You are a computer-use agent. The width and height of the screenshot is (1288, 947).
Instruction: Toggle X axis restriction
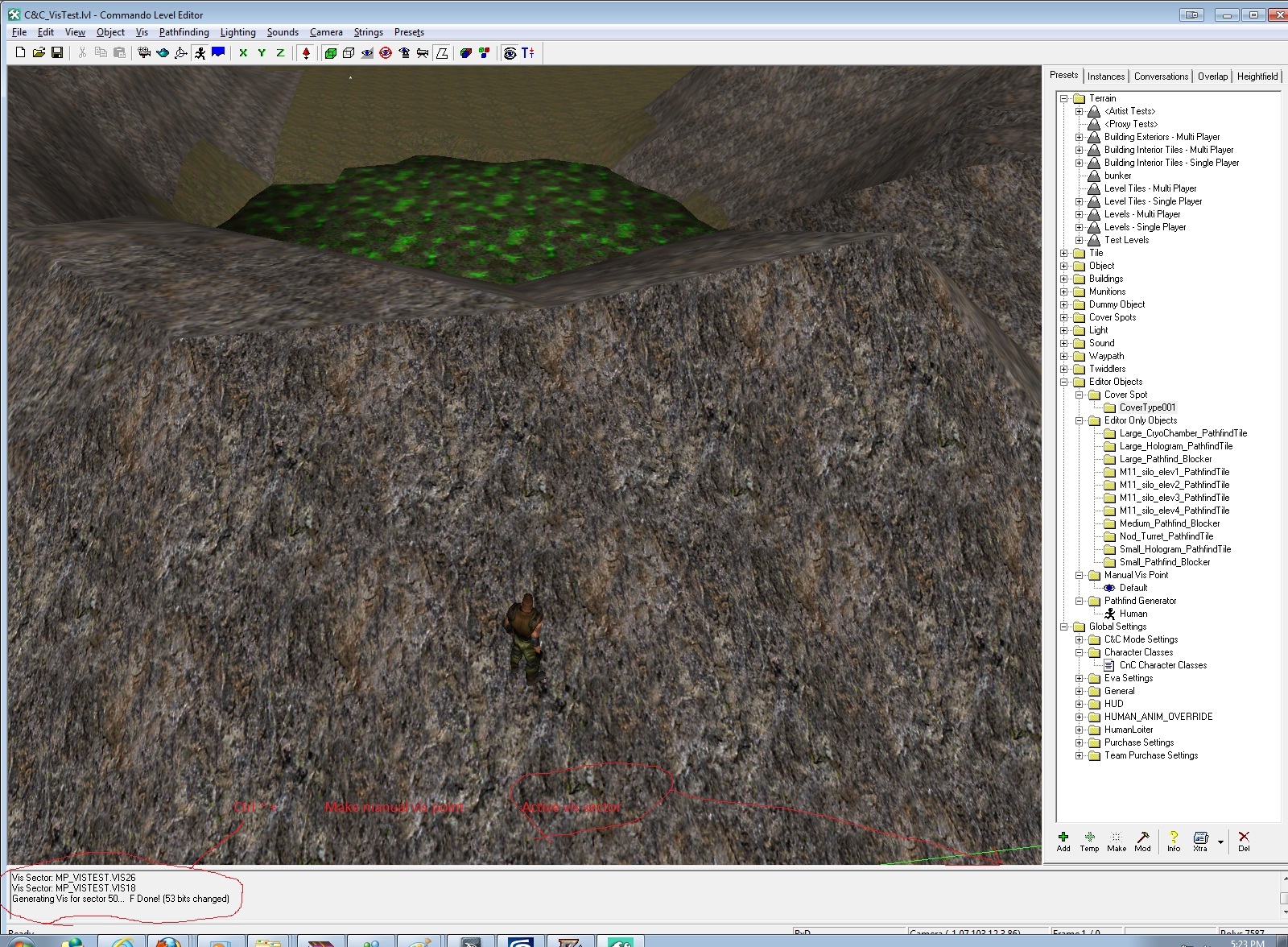(x=243, y=53)
